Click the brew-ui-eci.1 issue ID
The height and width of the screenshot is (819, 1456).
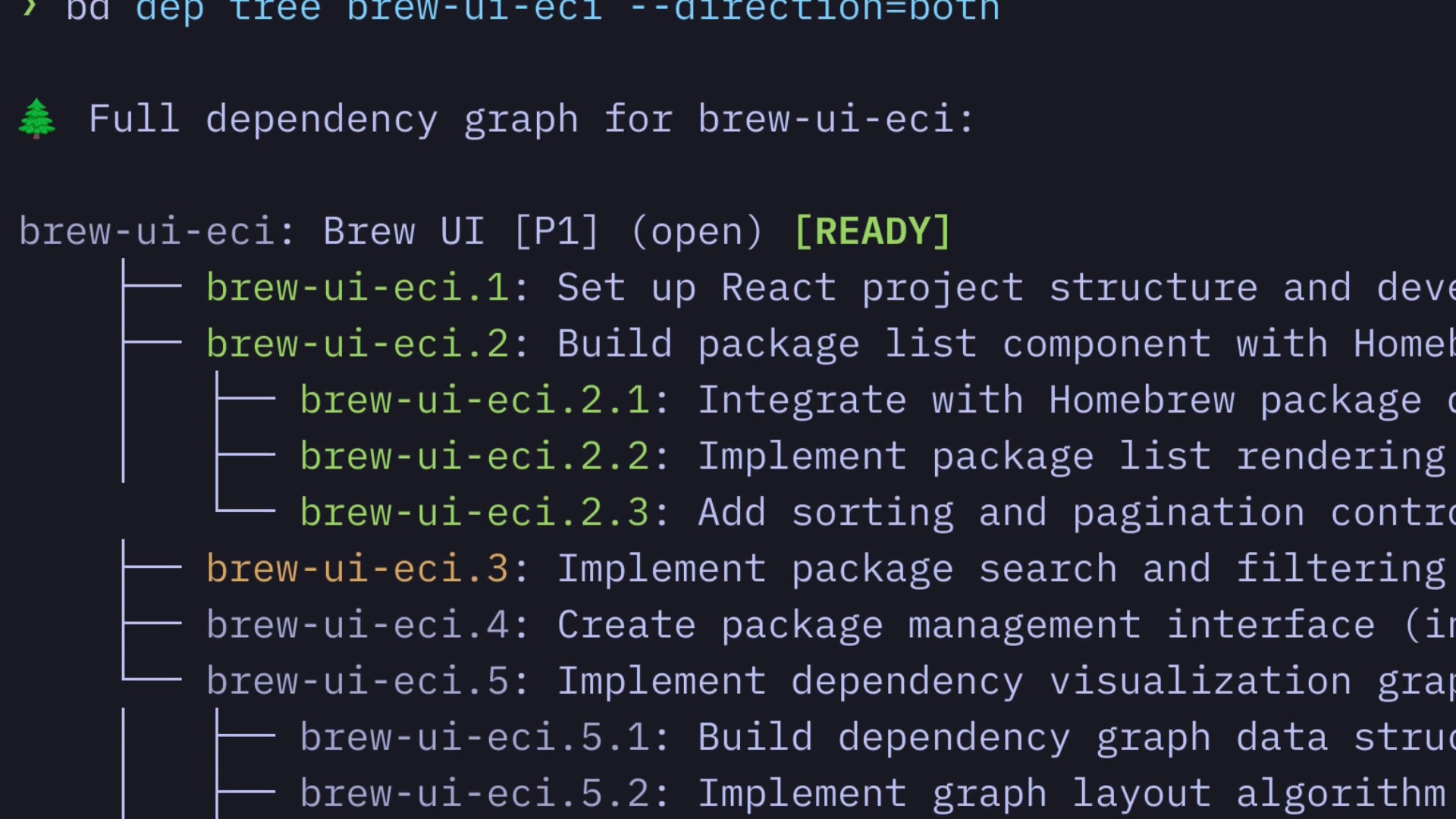(x=357, y=288)
